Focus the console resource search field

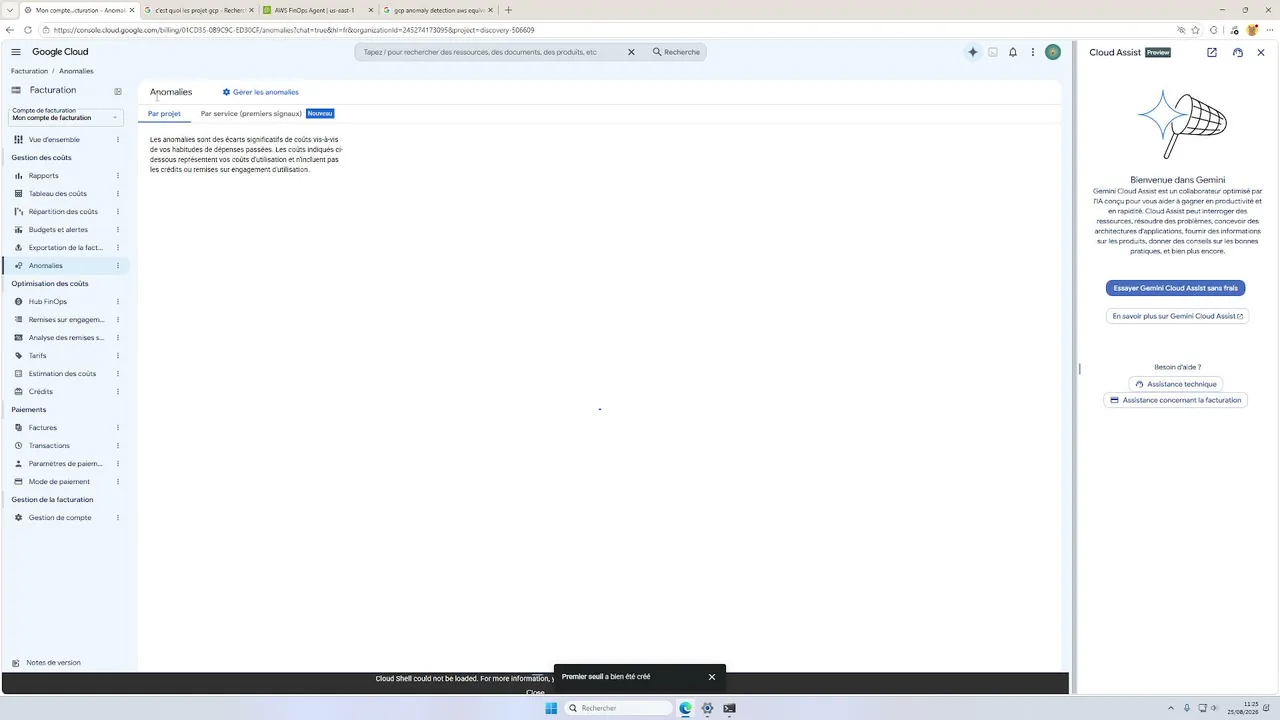pos(490,52)
